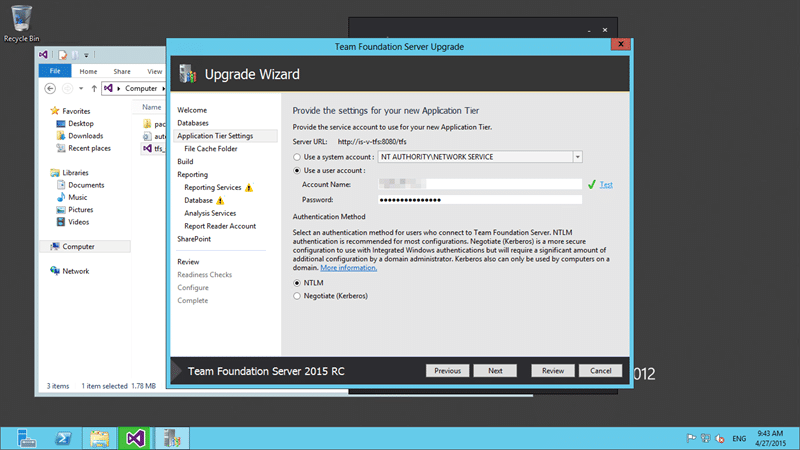Viewport: 800px width, 450px height.
Task: Click the Next button
Action: click(x=495, y=370)
